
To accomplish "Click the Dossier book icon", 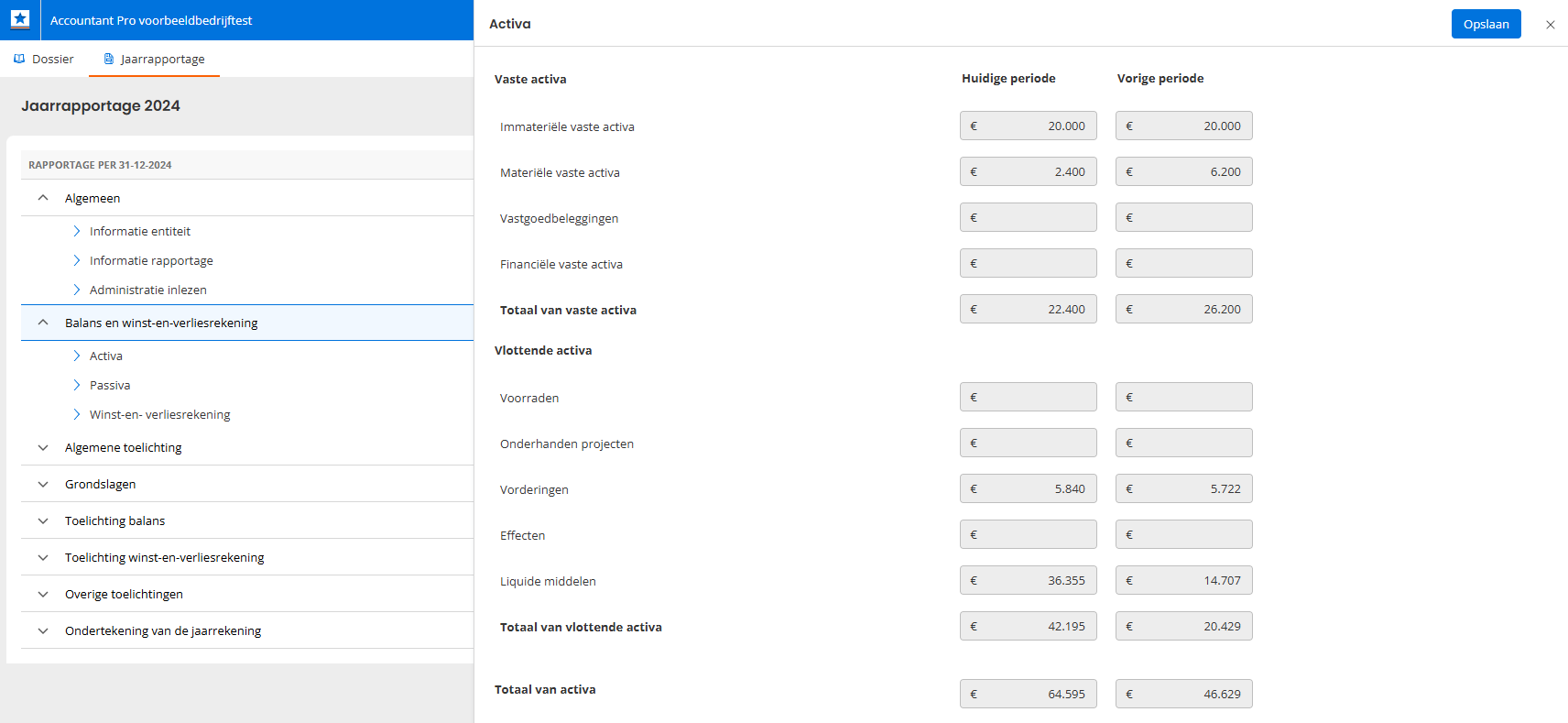I will pos(19,59).
